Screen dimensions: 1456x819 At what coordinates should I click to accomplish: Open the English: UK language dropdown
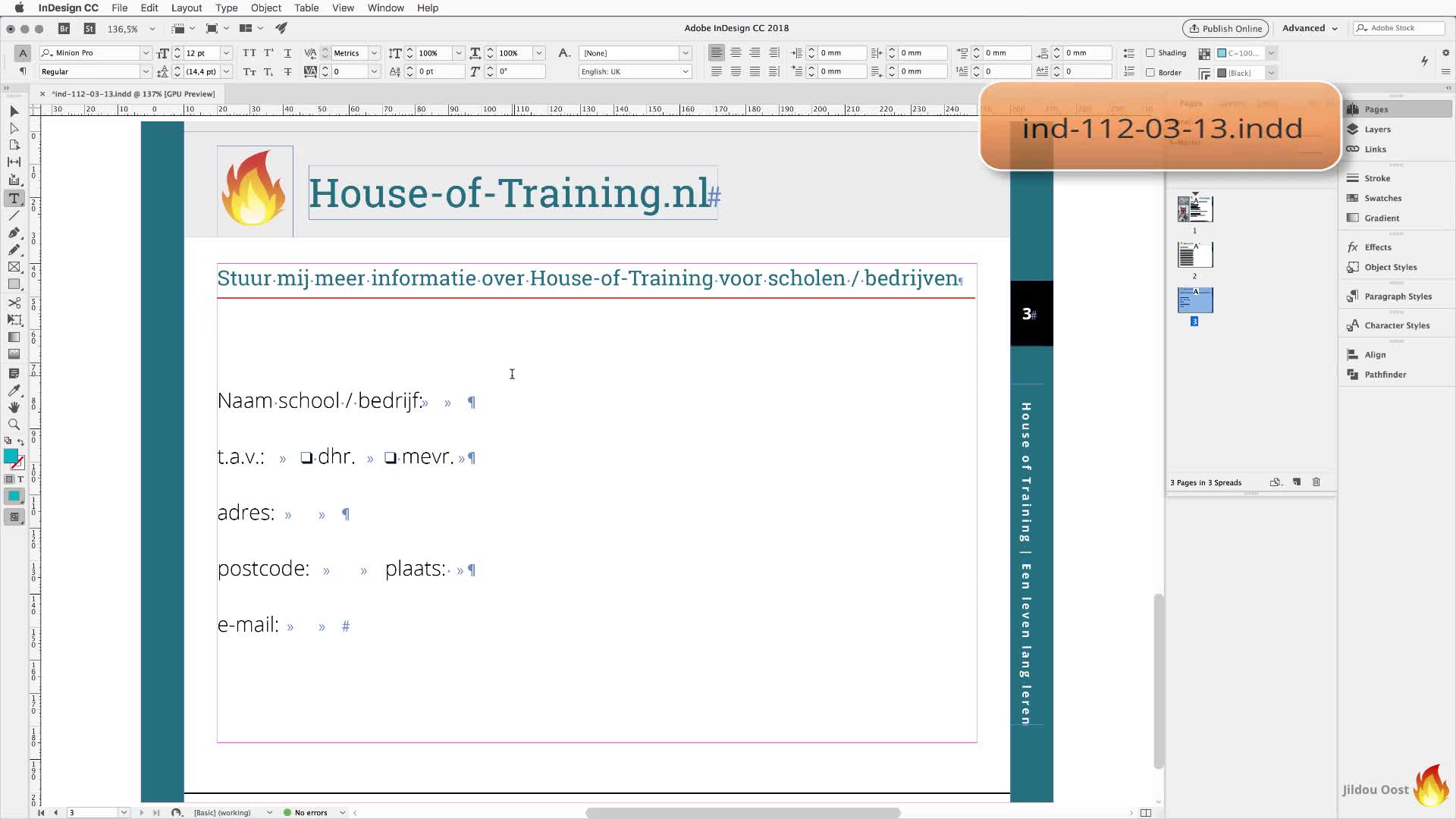coord(686,71)
